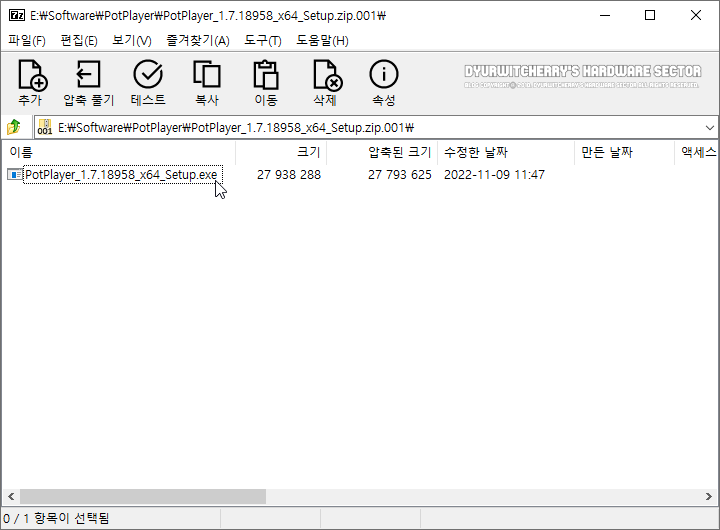The width and height of the screenshot is (720, 530).
Task: Click the status bar selection count text
Action: point(56,519)
